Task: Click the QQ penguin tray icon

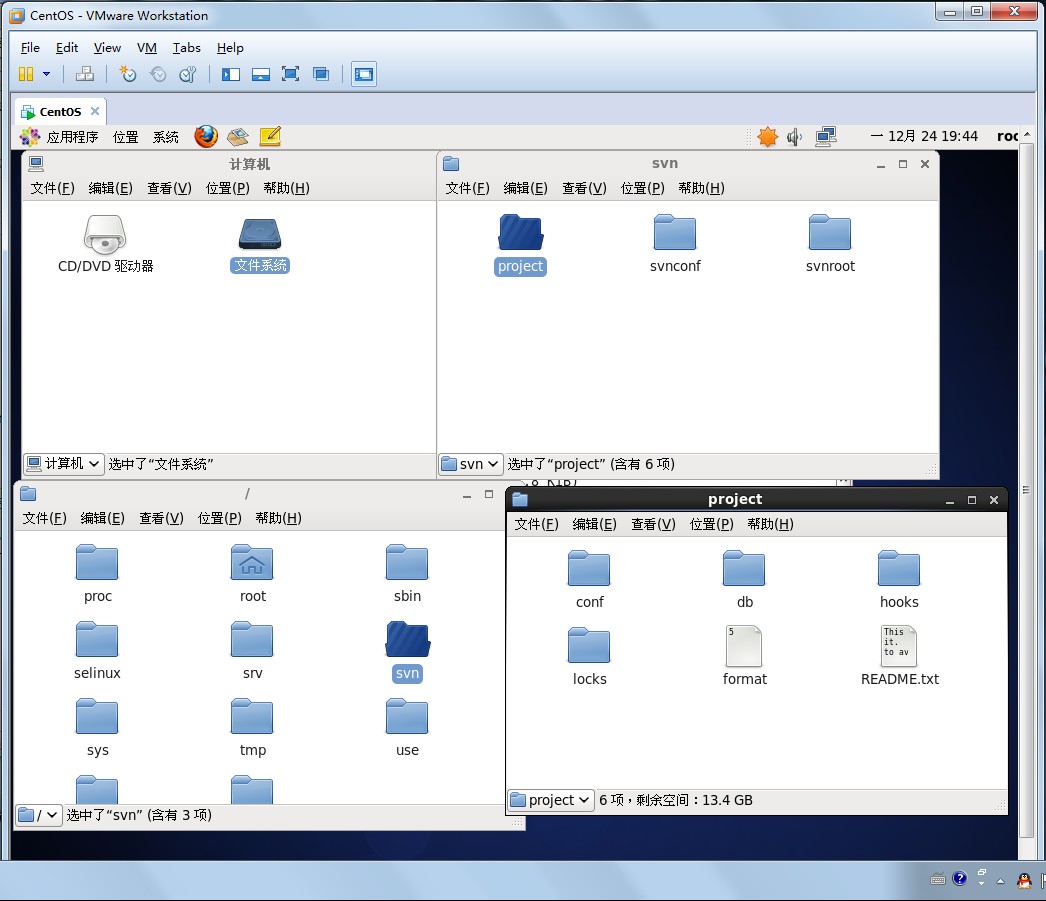Action: [x=1024, y=880]
